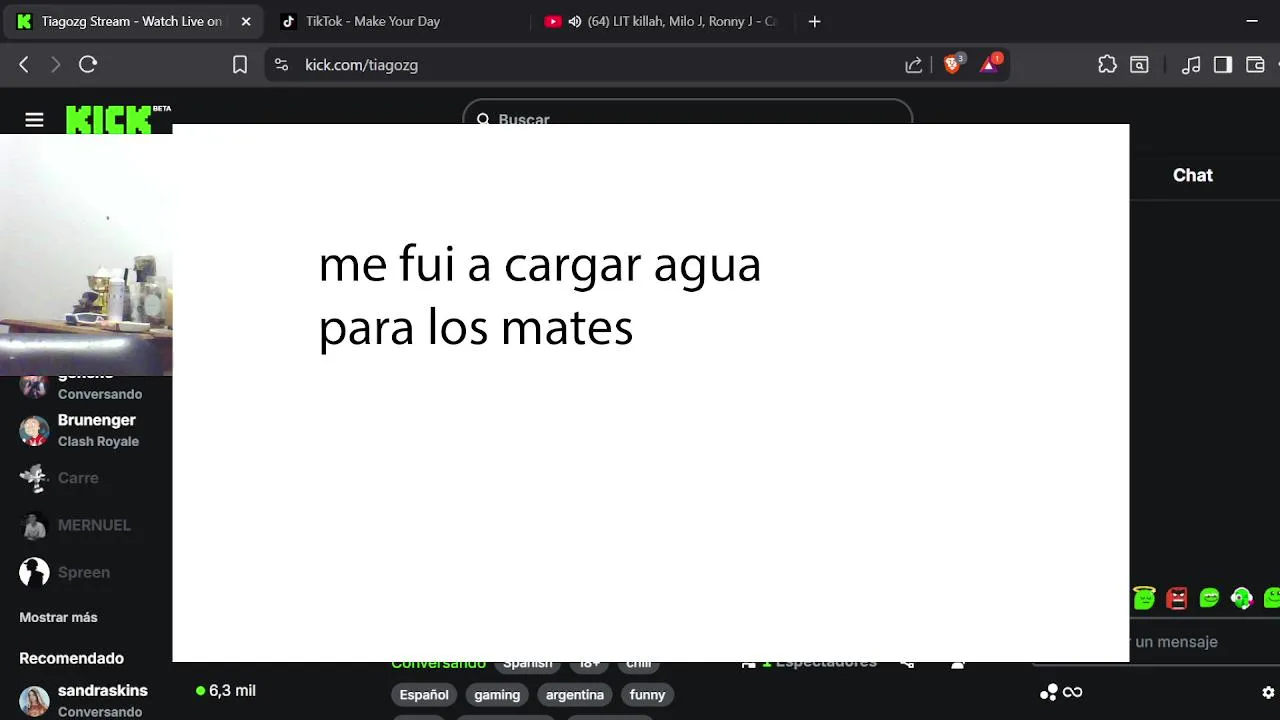Select the headset green emote

[1241, 598]
